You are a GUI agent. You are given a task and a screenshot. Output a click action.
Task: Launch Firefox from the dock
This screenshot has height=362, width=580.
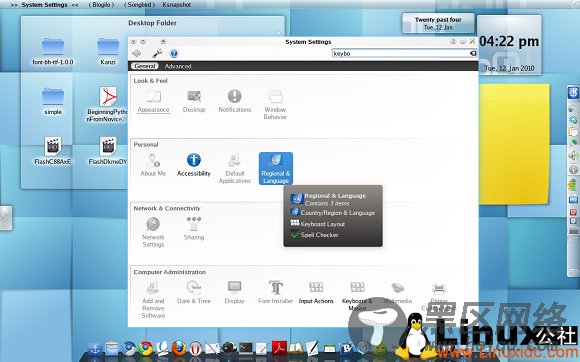point(179,348)
